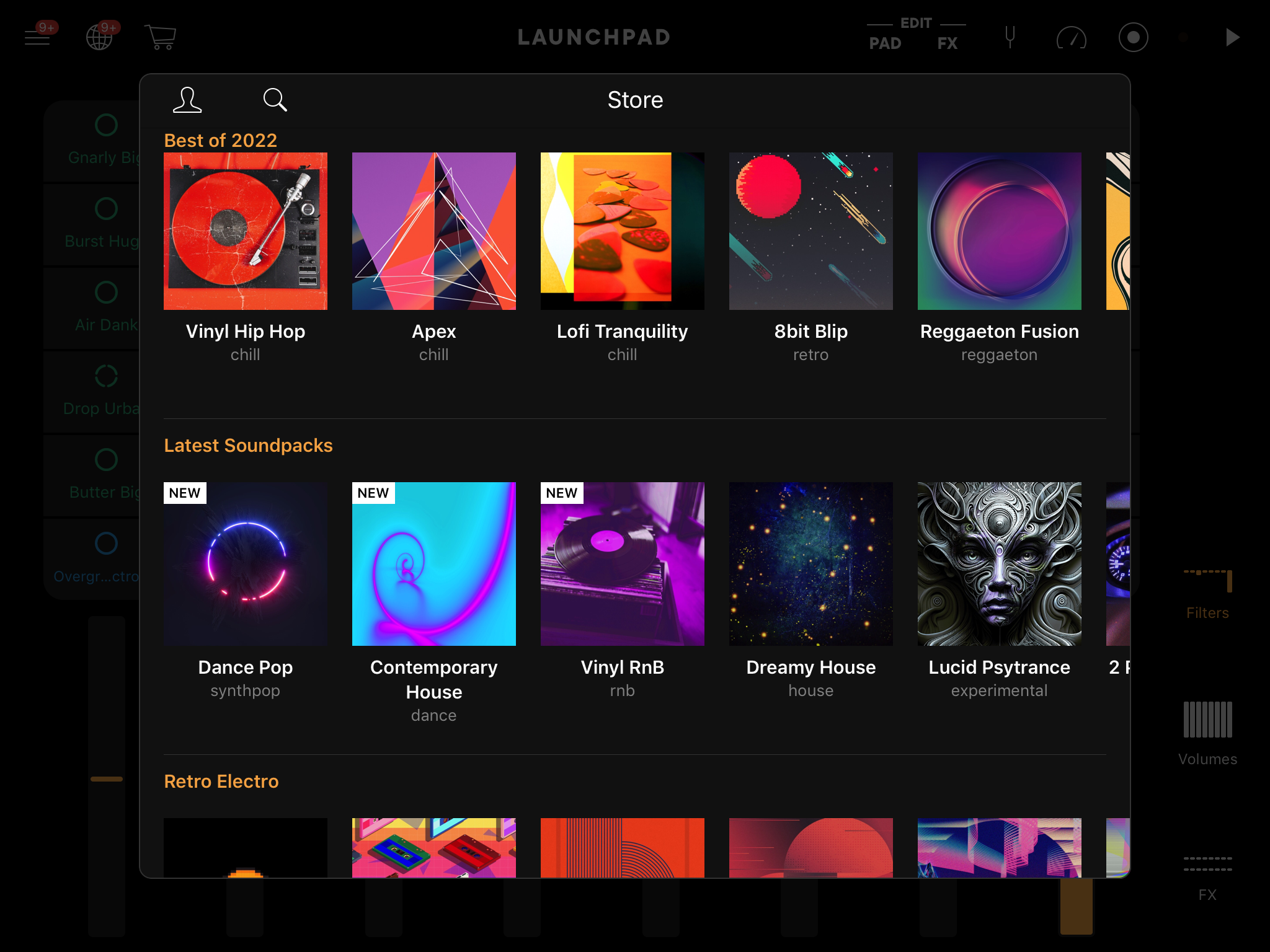Switch to PAD edit mode
The width and height of the screenshot is (1270, 952).
[x=885, y=43]
